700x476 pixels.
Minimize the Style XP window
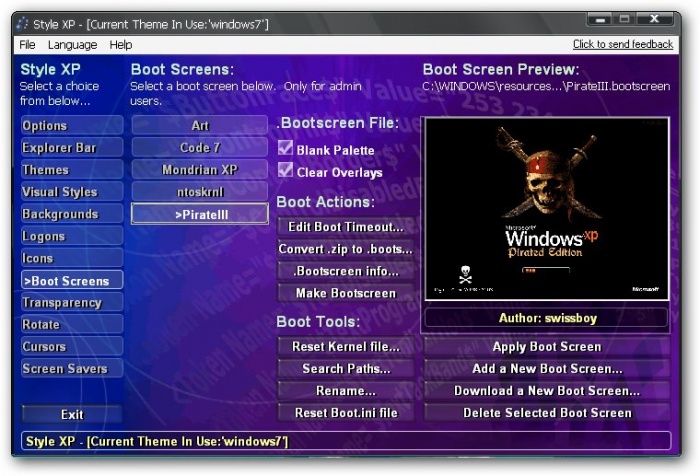[x=601, y=19]
